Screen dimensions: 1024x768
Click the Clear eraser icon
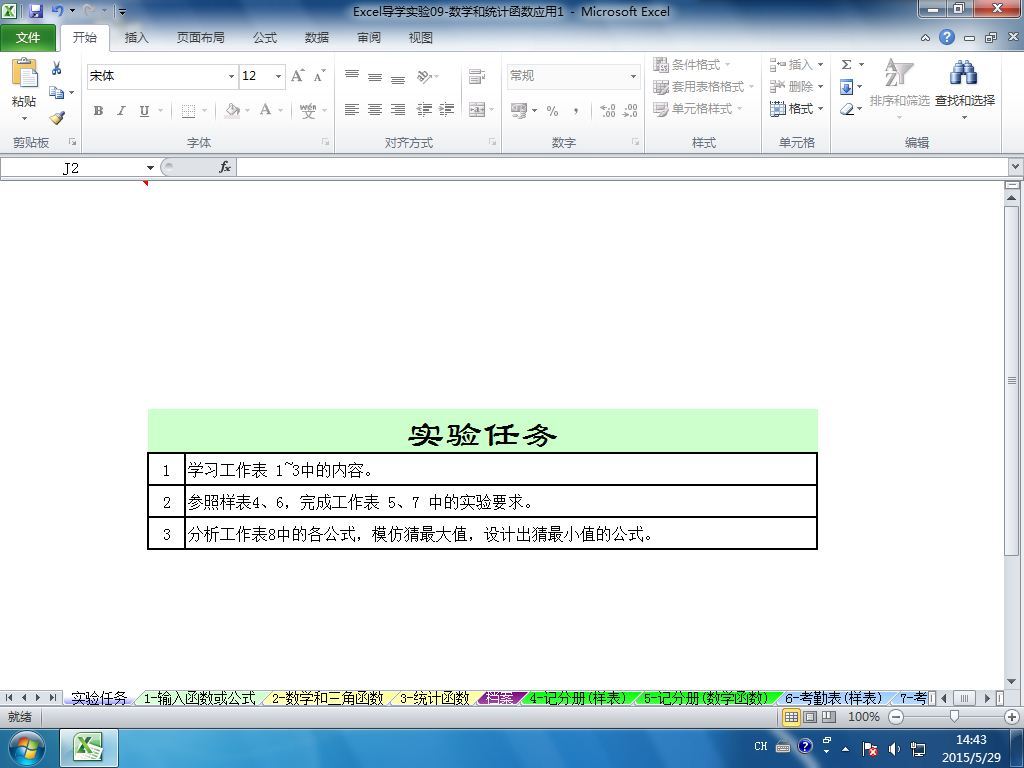click(847, 109)
